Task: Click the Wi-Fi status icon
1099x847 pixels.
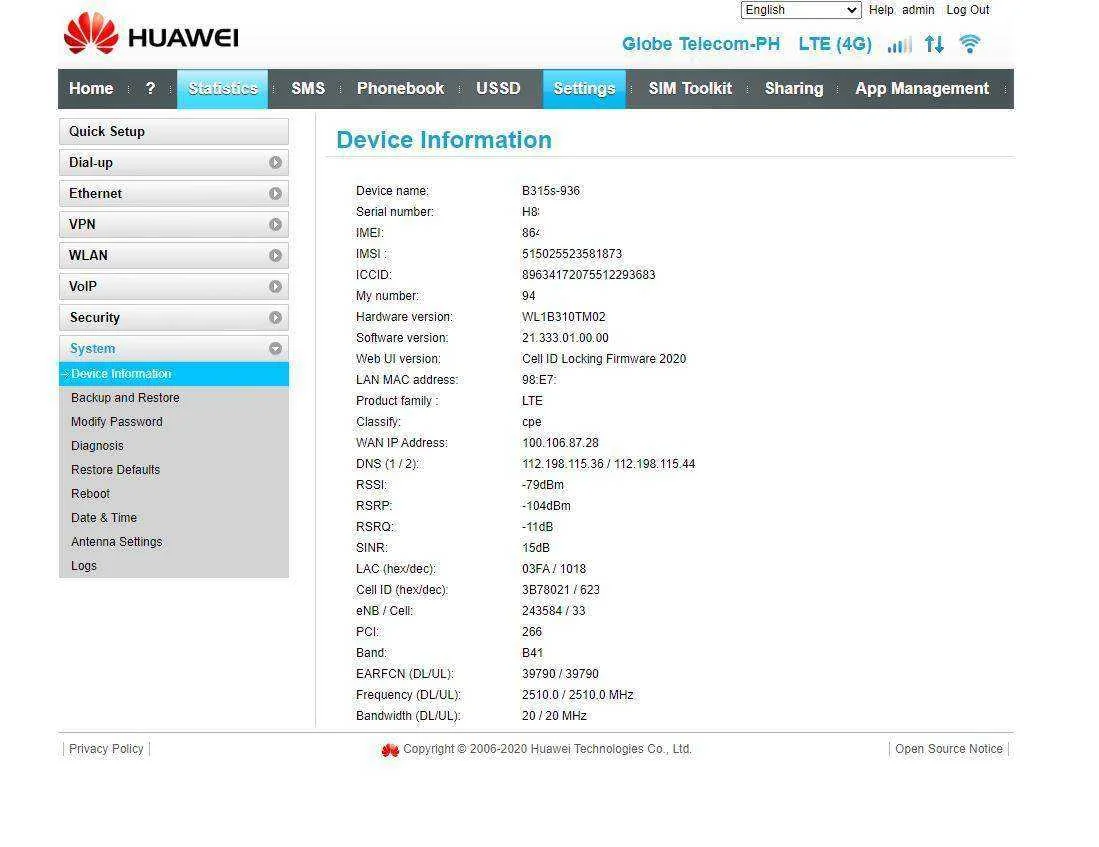Action: [970, 44]
